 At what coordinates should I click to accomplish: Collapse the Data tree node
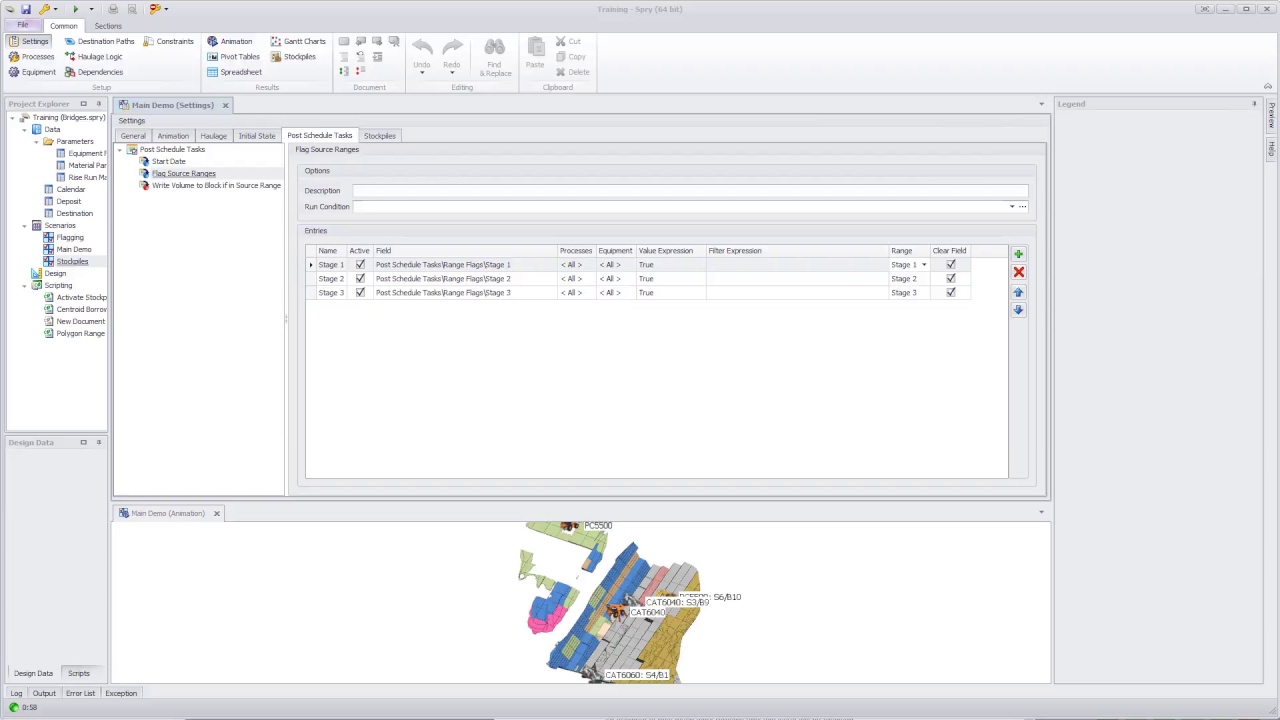25,129
